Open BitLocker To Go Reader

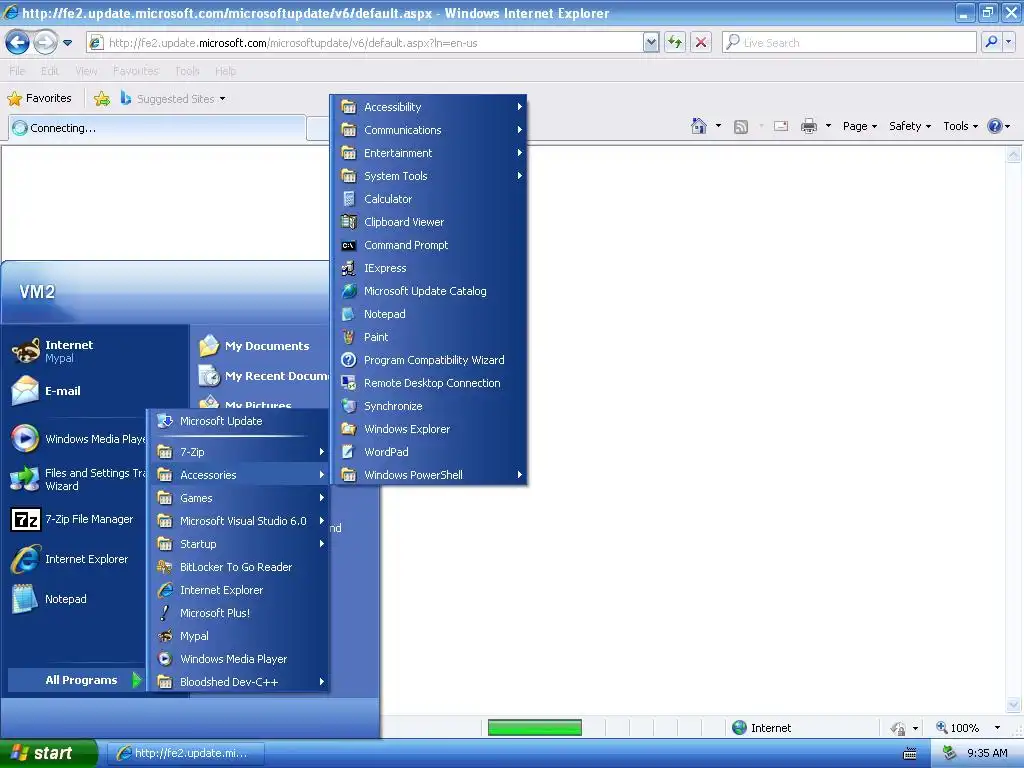tap(238, 567)
